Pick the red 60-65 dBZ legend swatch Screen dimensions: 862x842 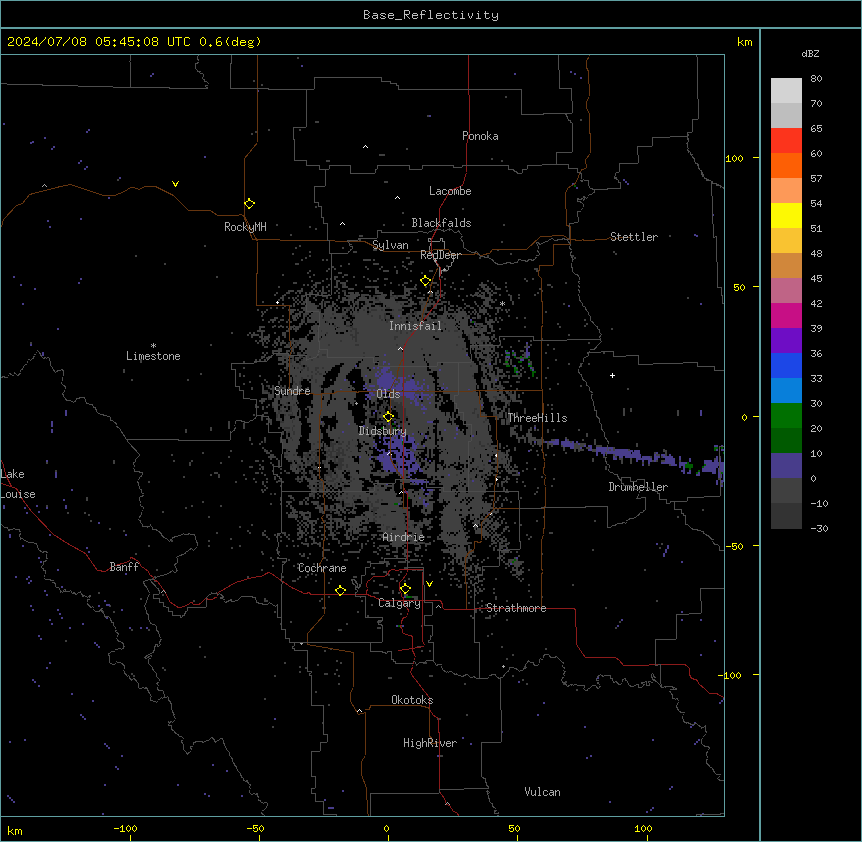(x=786, y=141)
